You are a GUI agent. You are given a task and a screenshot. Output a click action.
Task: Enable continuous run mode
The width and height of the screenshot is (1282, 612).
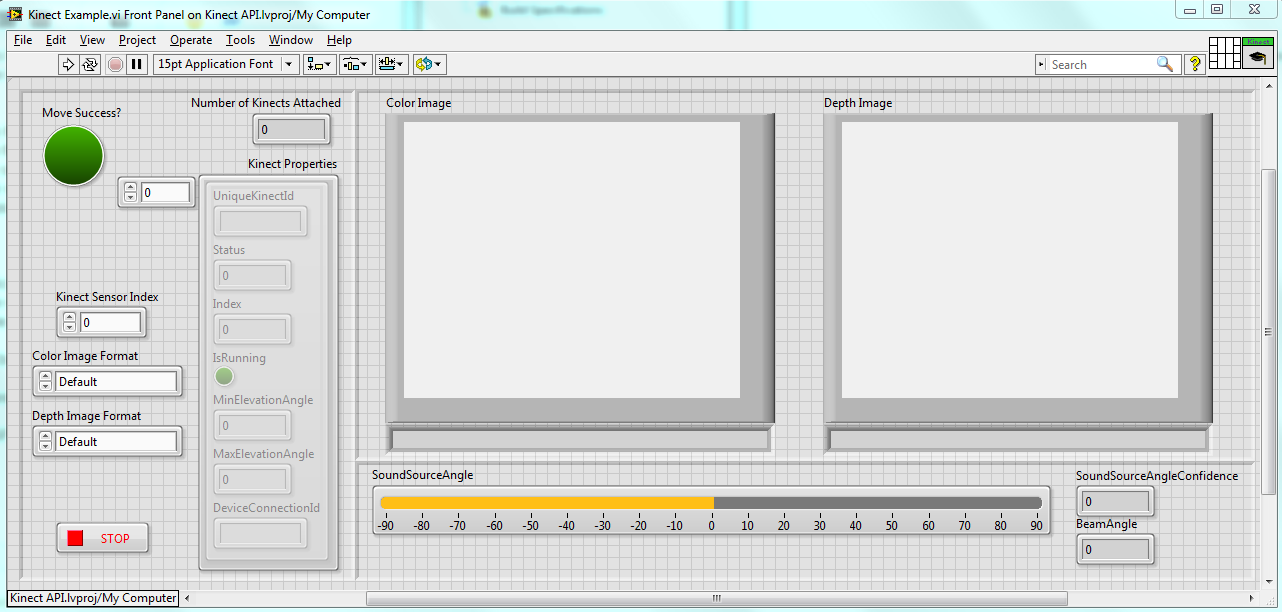coord(89,64)
